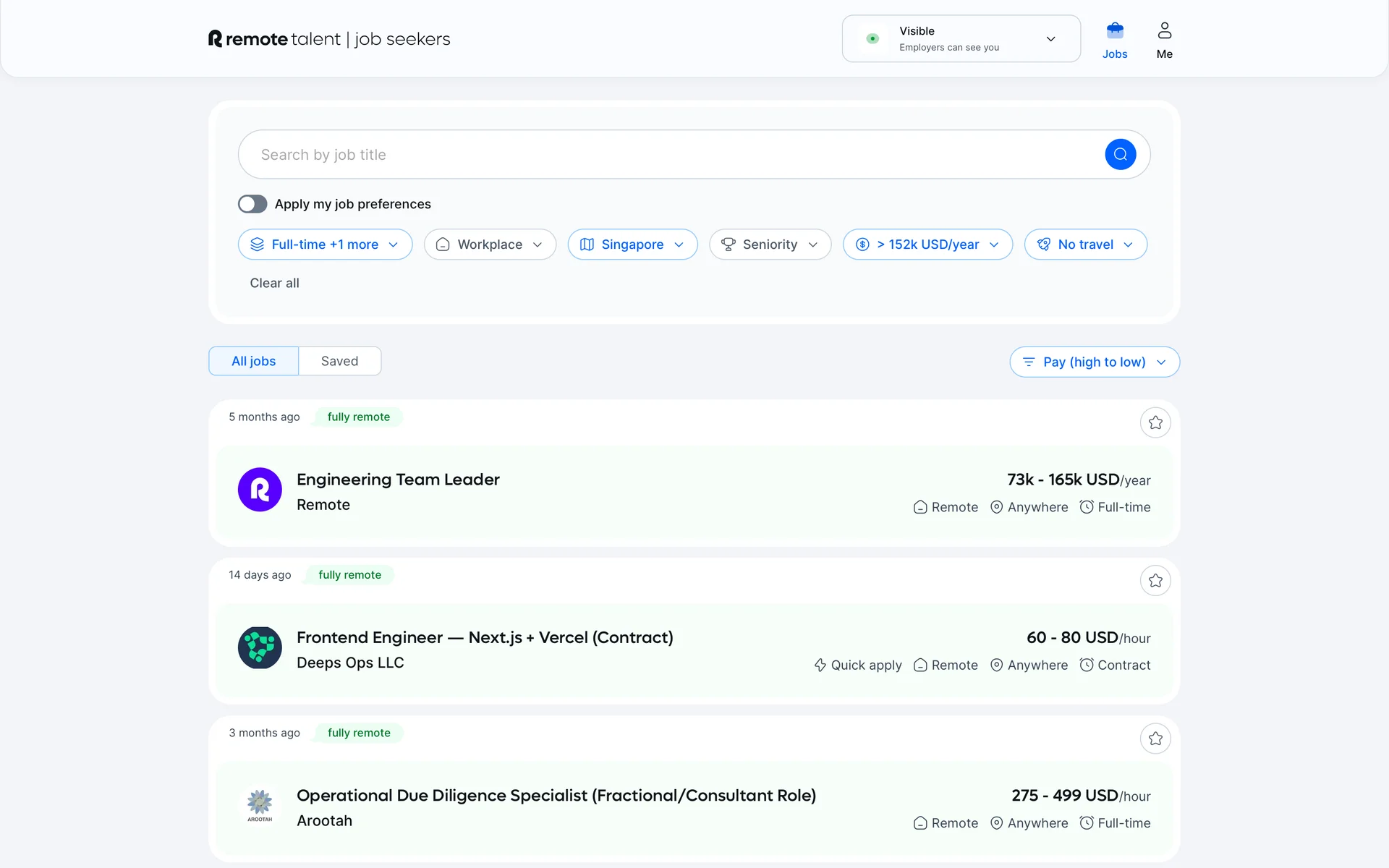The image size is (1389, 868).
Task: Open the Jobs briefcase icon
Action: [x=1114, y=31]
